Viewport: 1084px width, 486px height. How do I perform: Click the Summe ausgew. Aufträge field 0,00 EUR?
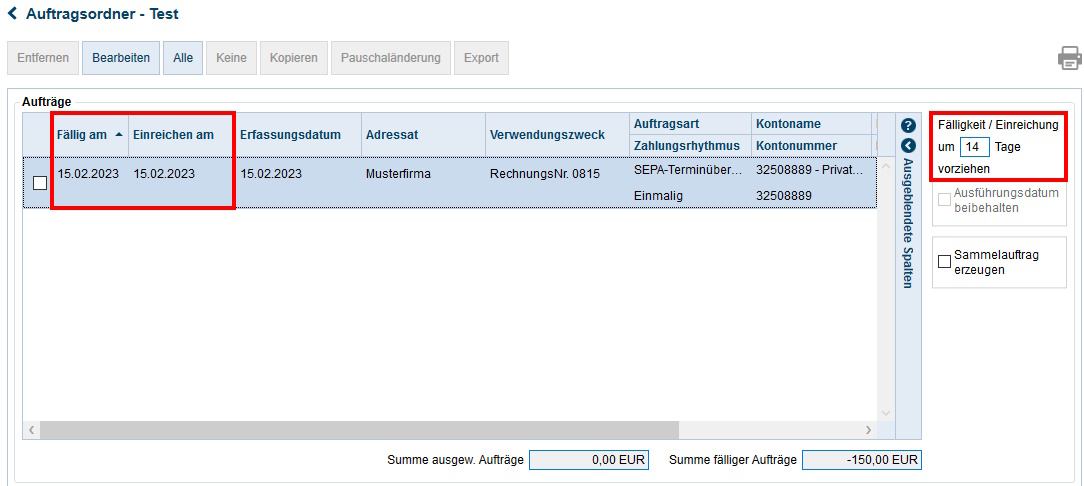(589, 460)
